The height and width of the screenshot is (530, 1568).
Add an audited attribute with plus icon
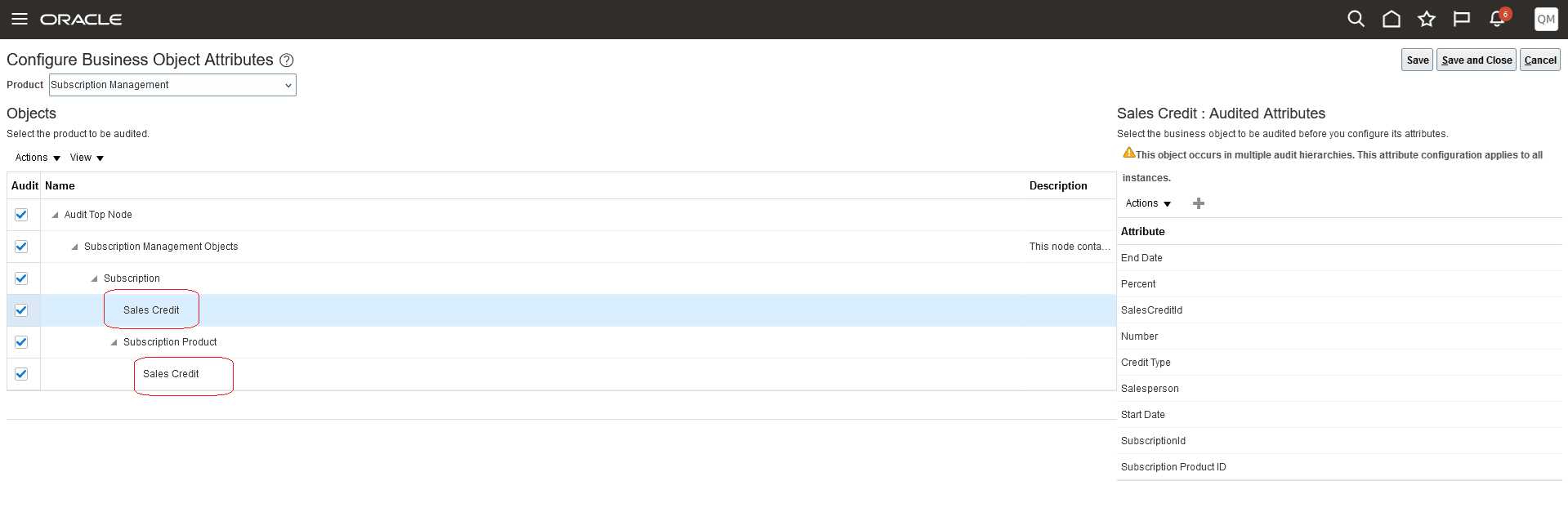pos(1199,203)
